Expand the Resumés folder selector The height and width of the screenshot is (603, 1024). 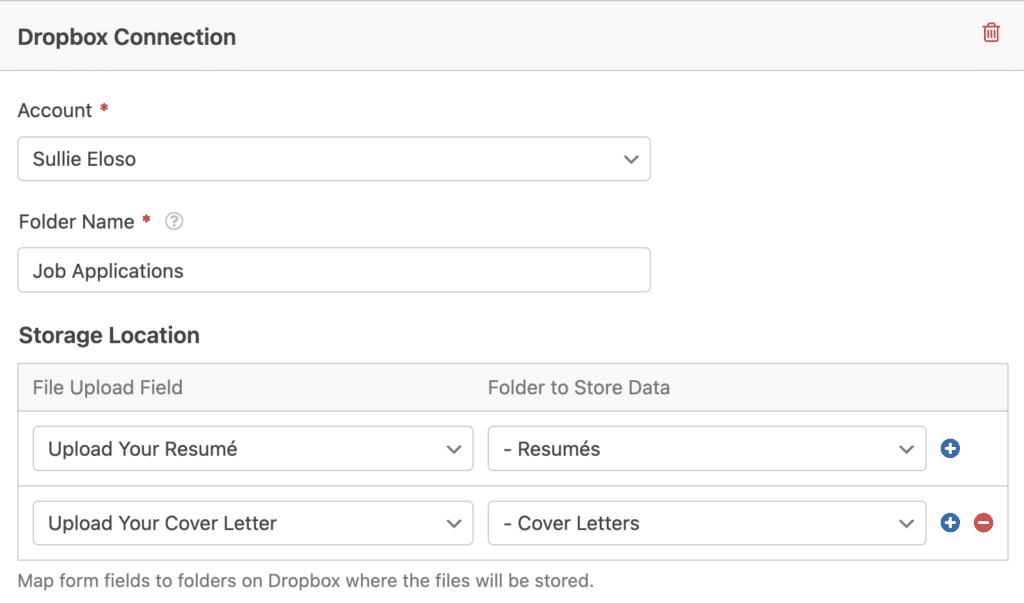pyautogui.click(x=706, y=448)
